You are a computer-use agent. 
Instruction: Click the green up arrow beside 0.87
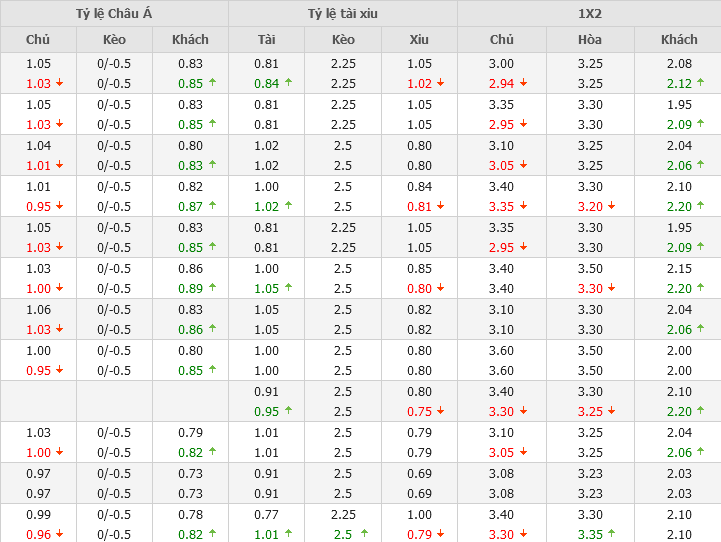(x=211, y=207)
